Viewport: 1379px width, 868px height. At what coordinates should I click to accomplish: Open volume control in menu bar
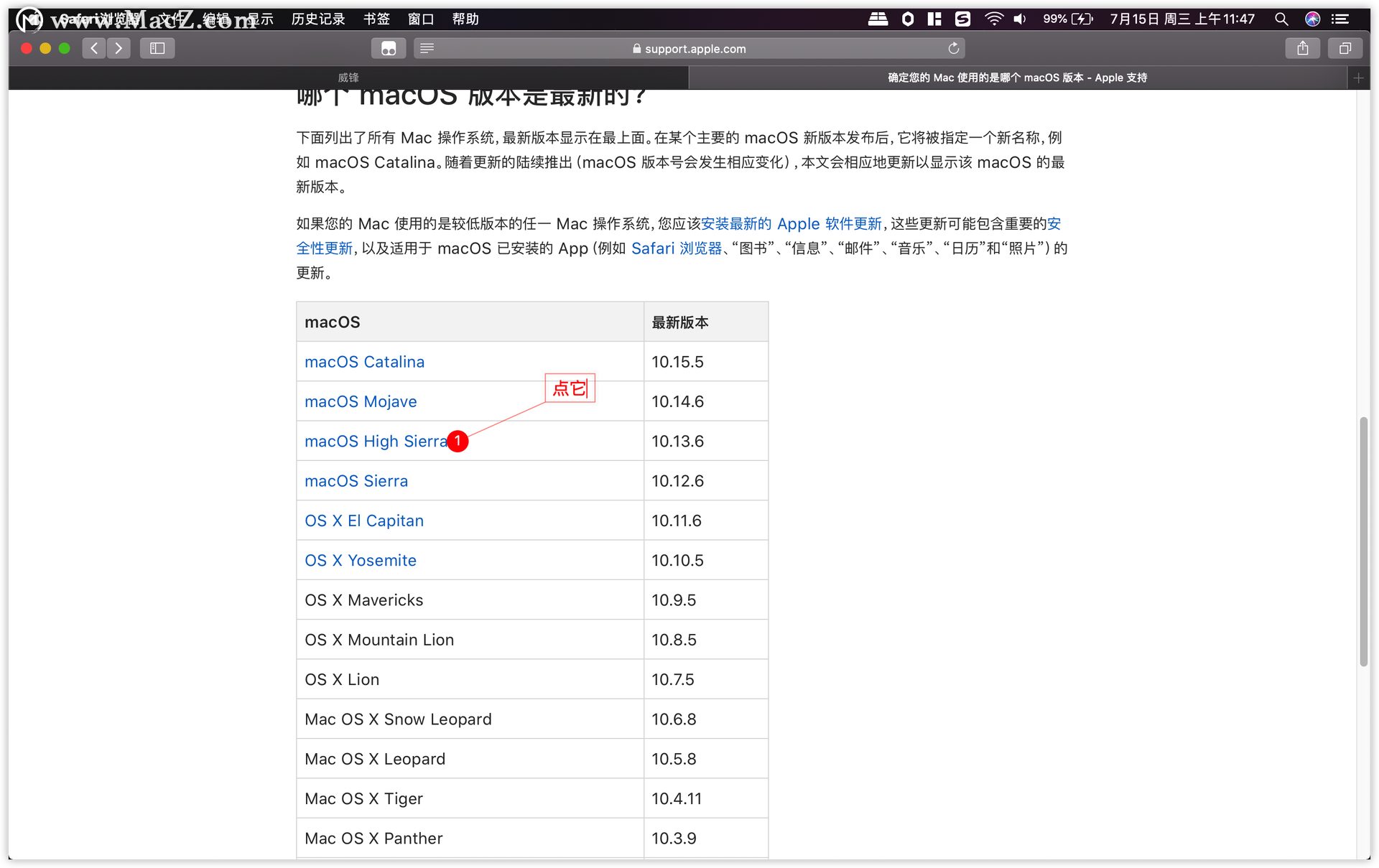pyautogui.click(x=1020, y=19)
